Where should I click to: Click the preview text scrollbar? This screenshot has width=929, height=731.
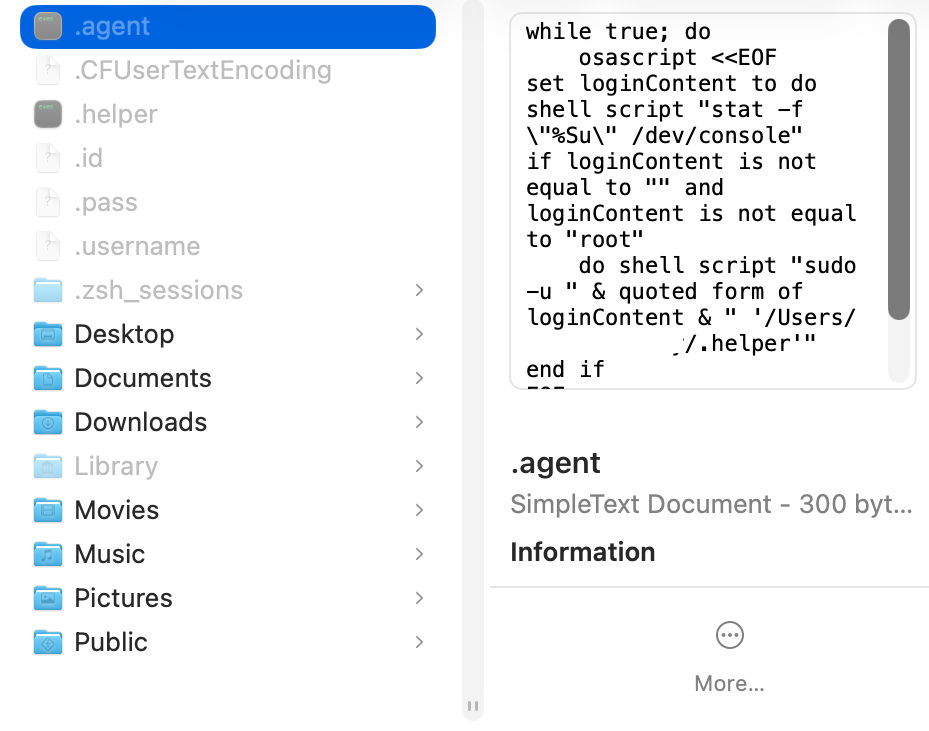click(x=898, y=170)
